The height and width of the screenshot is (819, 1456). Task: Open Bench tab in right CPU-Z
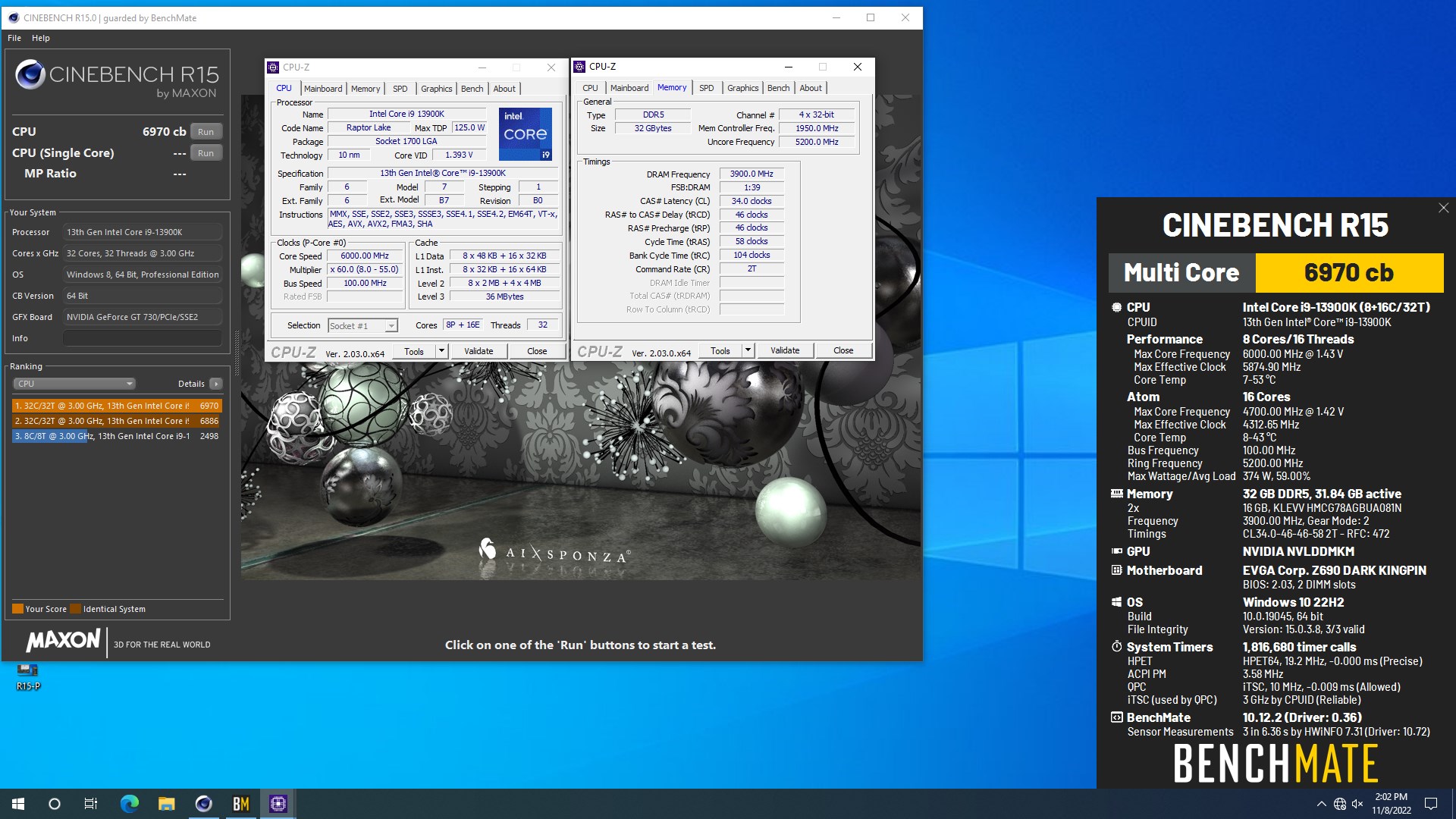coord(778,88)
